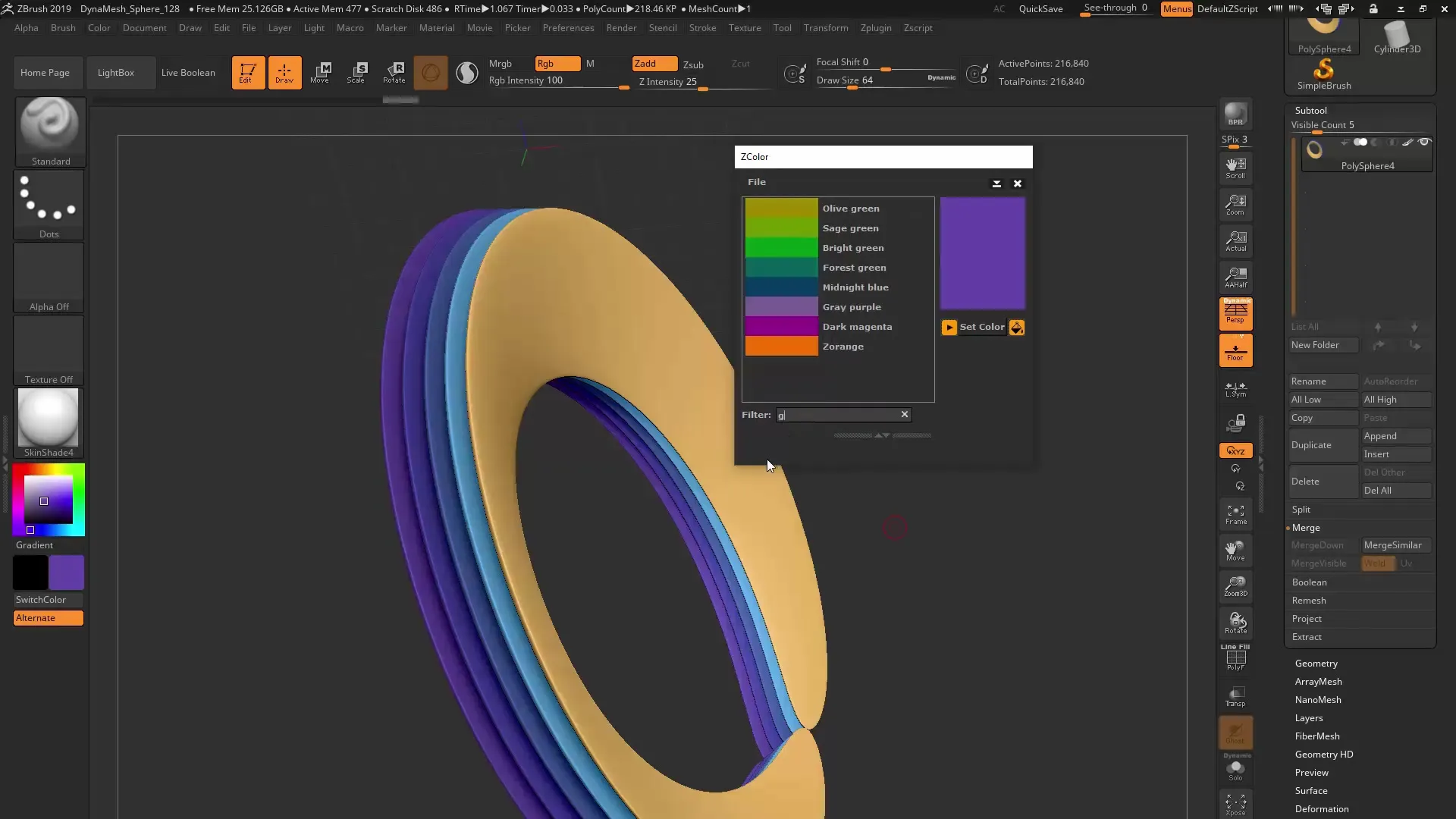Screen dimensions: 1456x819
Task: Open the Dots stroke selector
Action: click(49, 205)
